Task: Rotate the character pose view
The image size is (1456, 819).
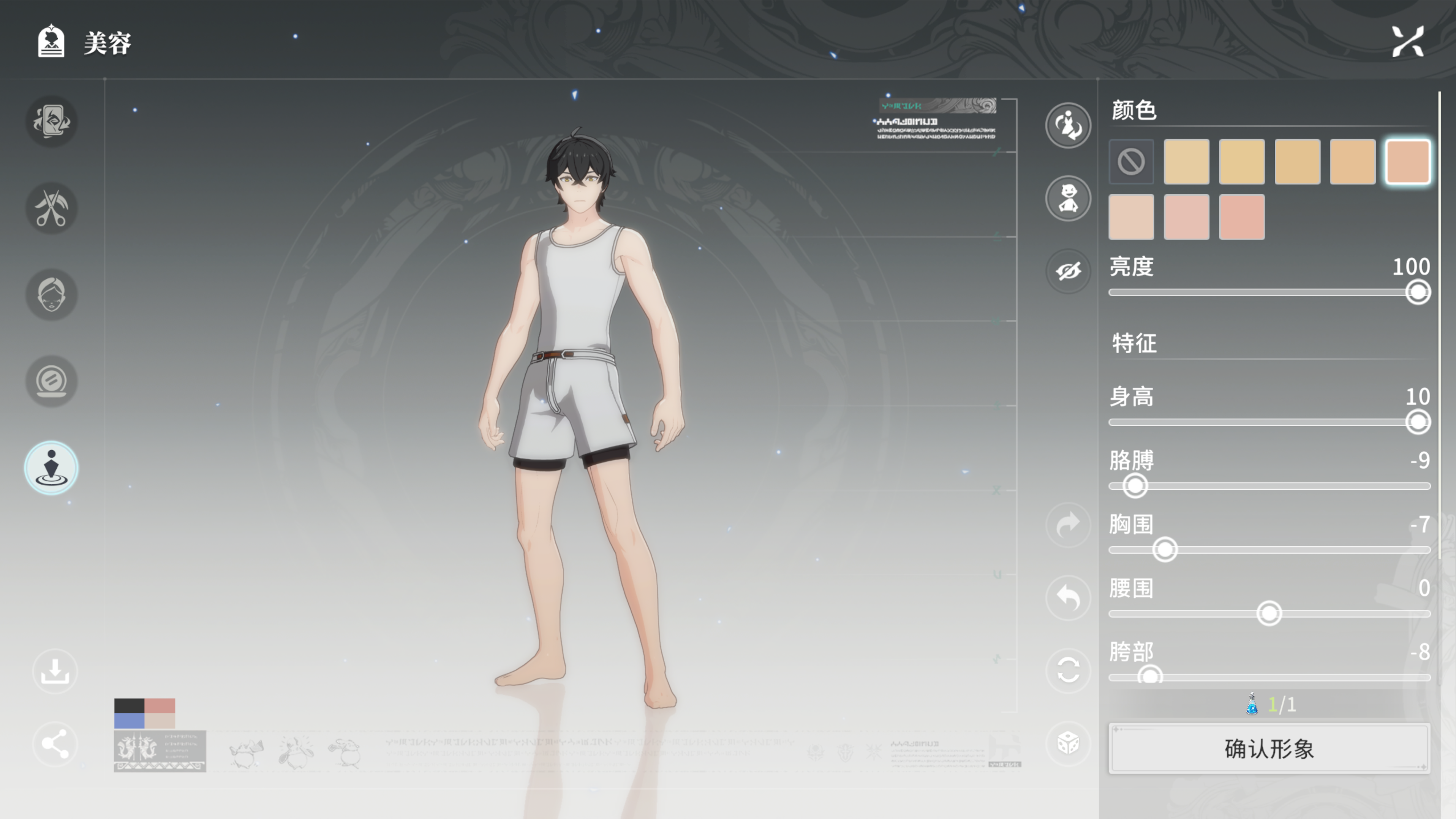Action: tap(1068, 125)
